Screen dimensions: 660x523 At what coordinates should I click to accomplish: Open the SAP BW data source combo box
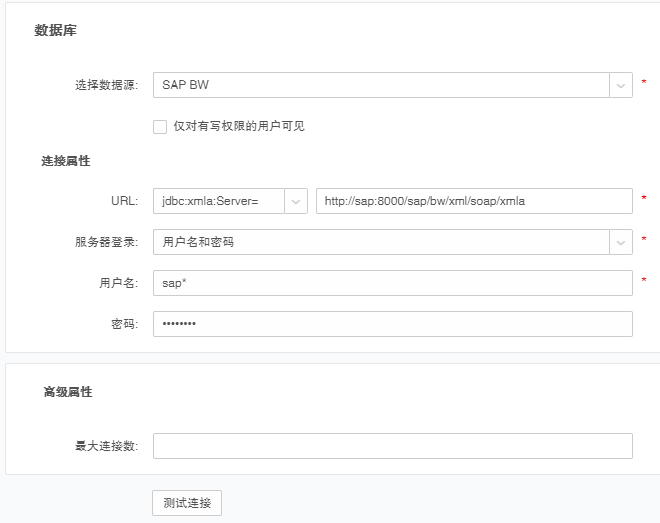coord(380,85)
